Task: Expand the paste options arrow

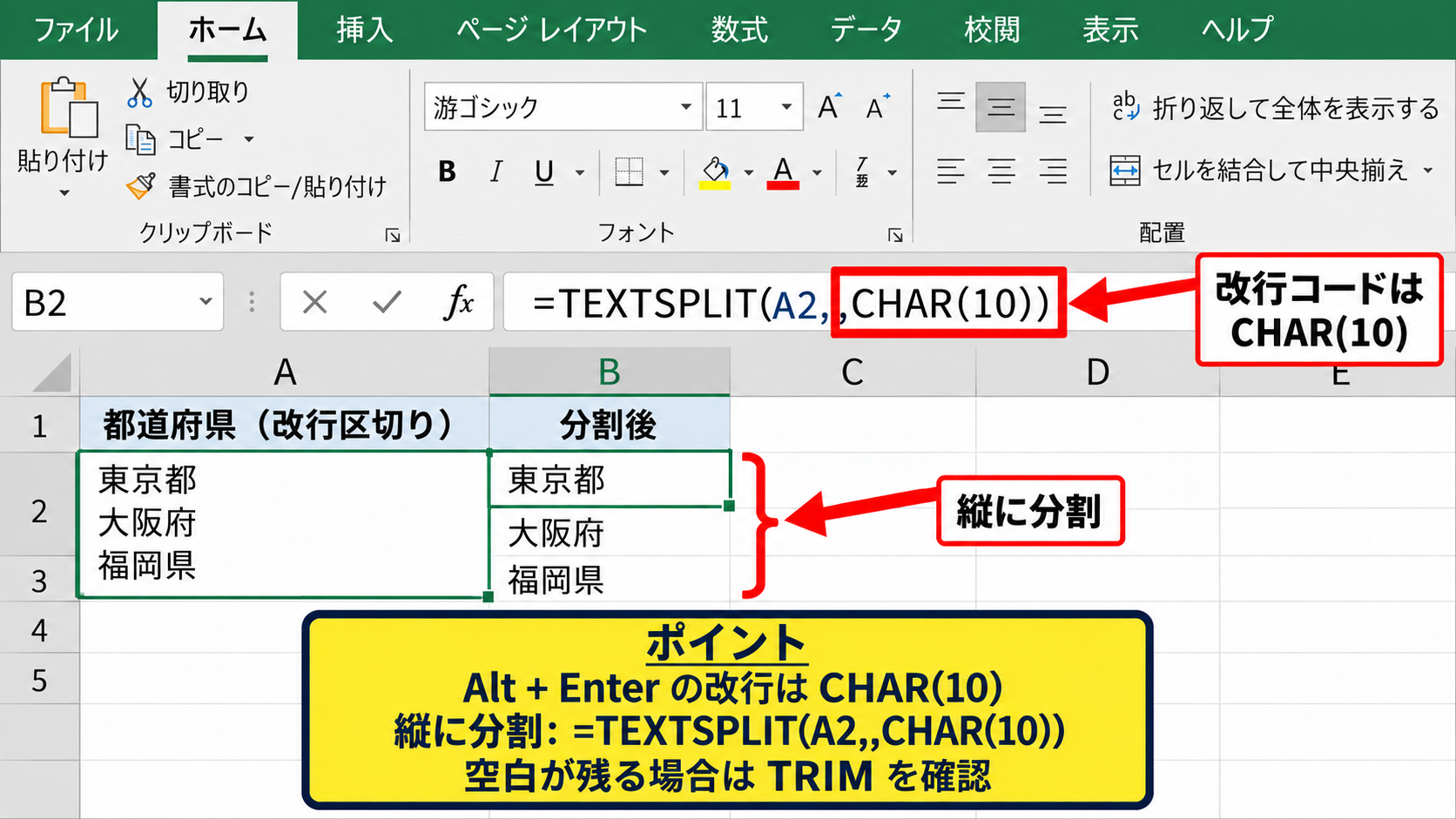Action: click(x=64, y=193)
